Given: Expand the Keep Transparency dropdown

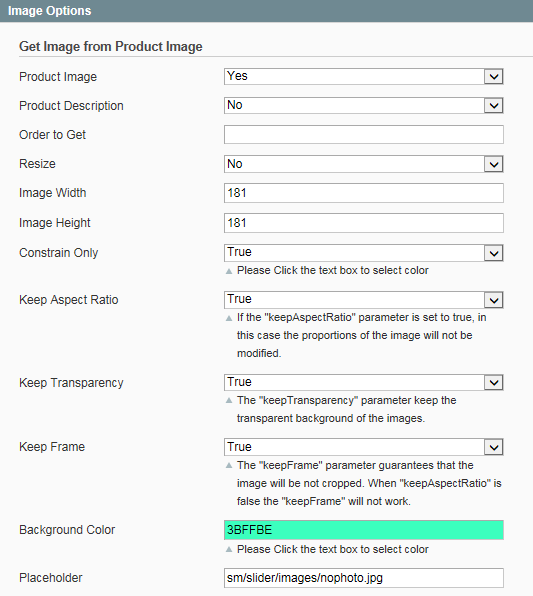Looking at the screenshot, I should pyautogui.click(x=363, y=382).
